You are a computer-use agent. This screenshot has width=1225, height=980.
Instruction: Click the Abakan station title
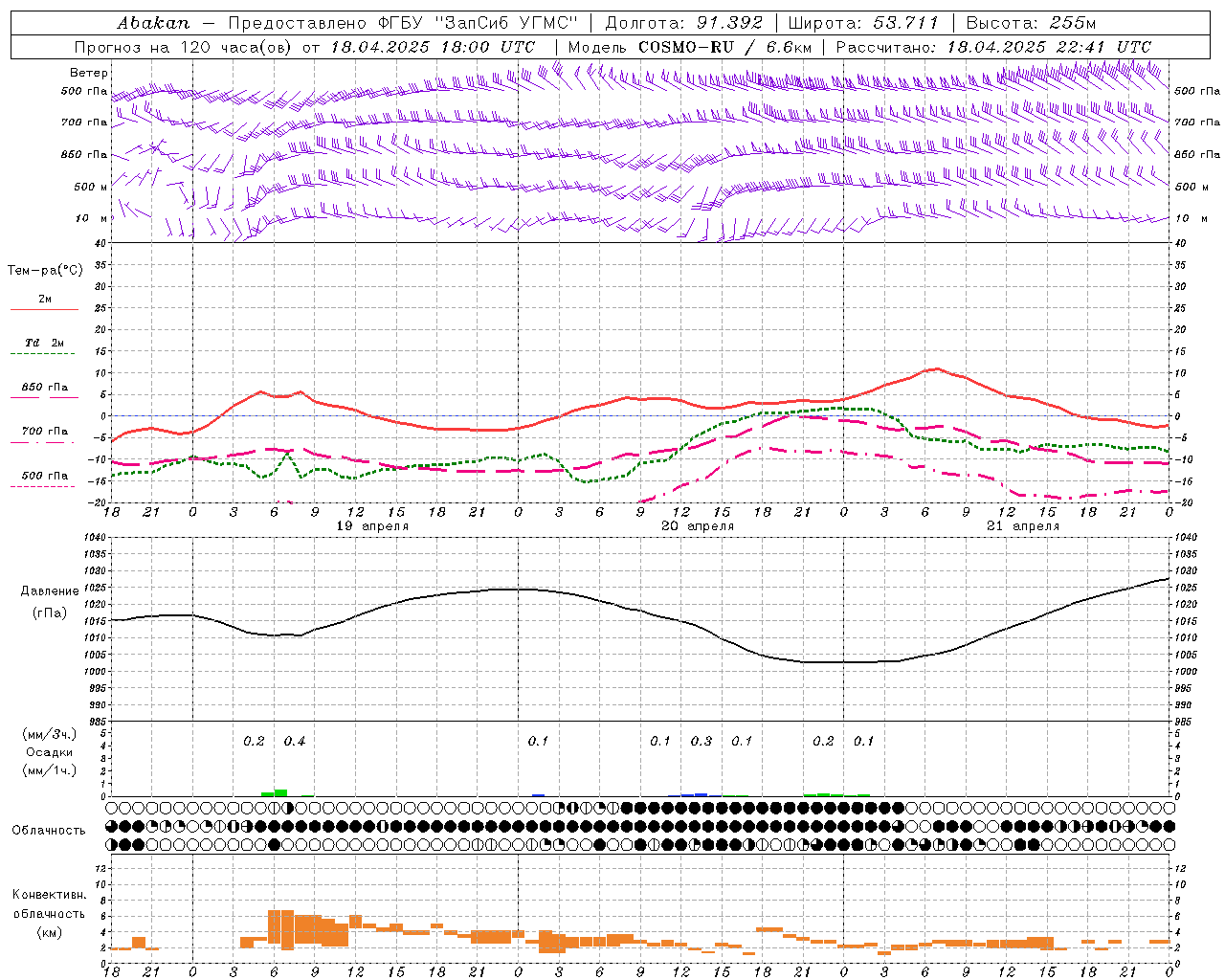[154, 23]
